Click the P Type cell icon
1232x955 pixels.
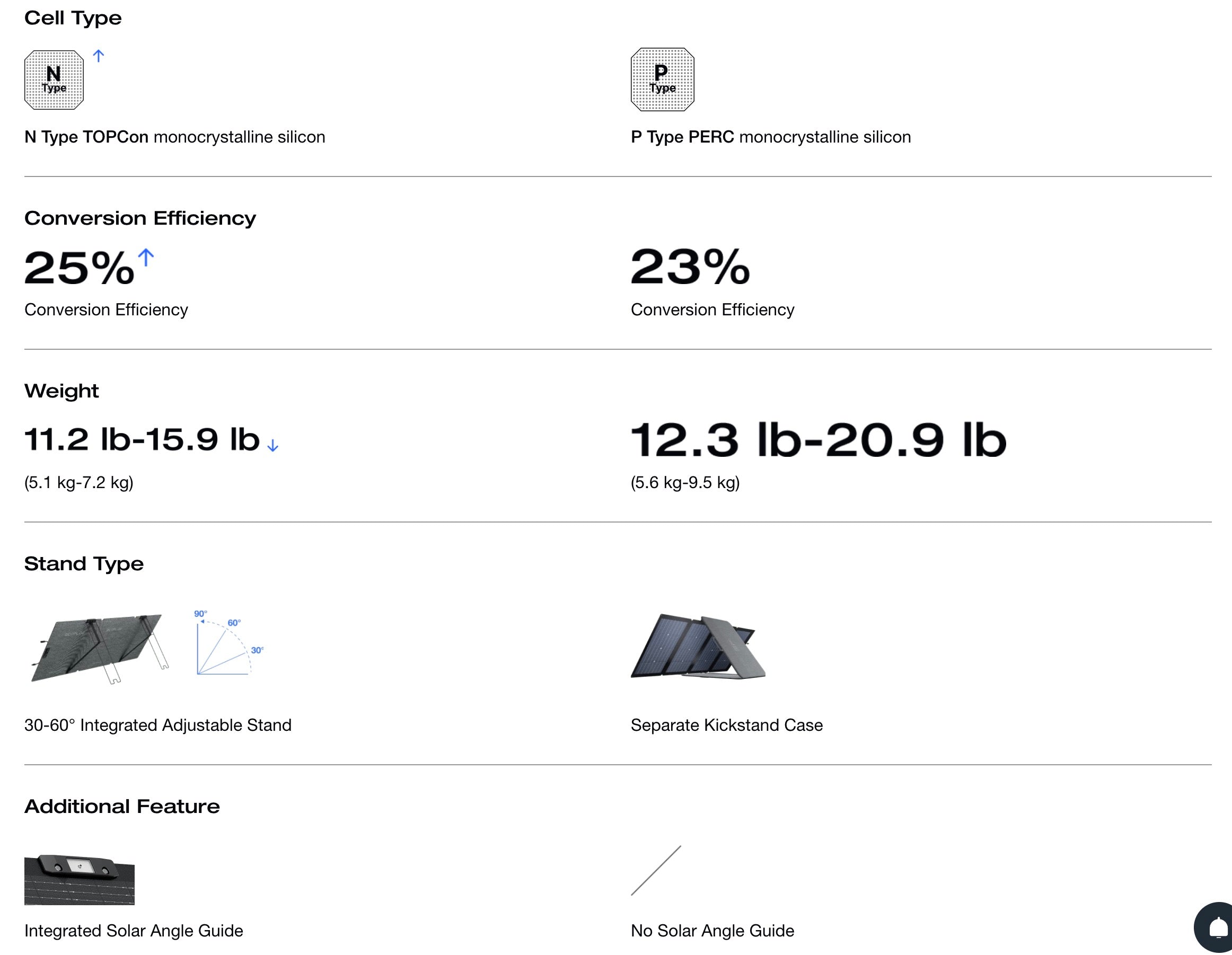coord(662,79)
